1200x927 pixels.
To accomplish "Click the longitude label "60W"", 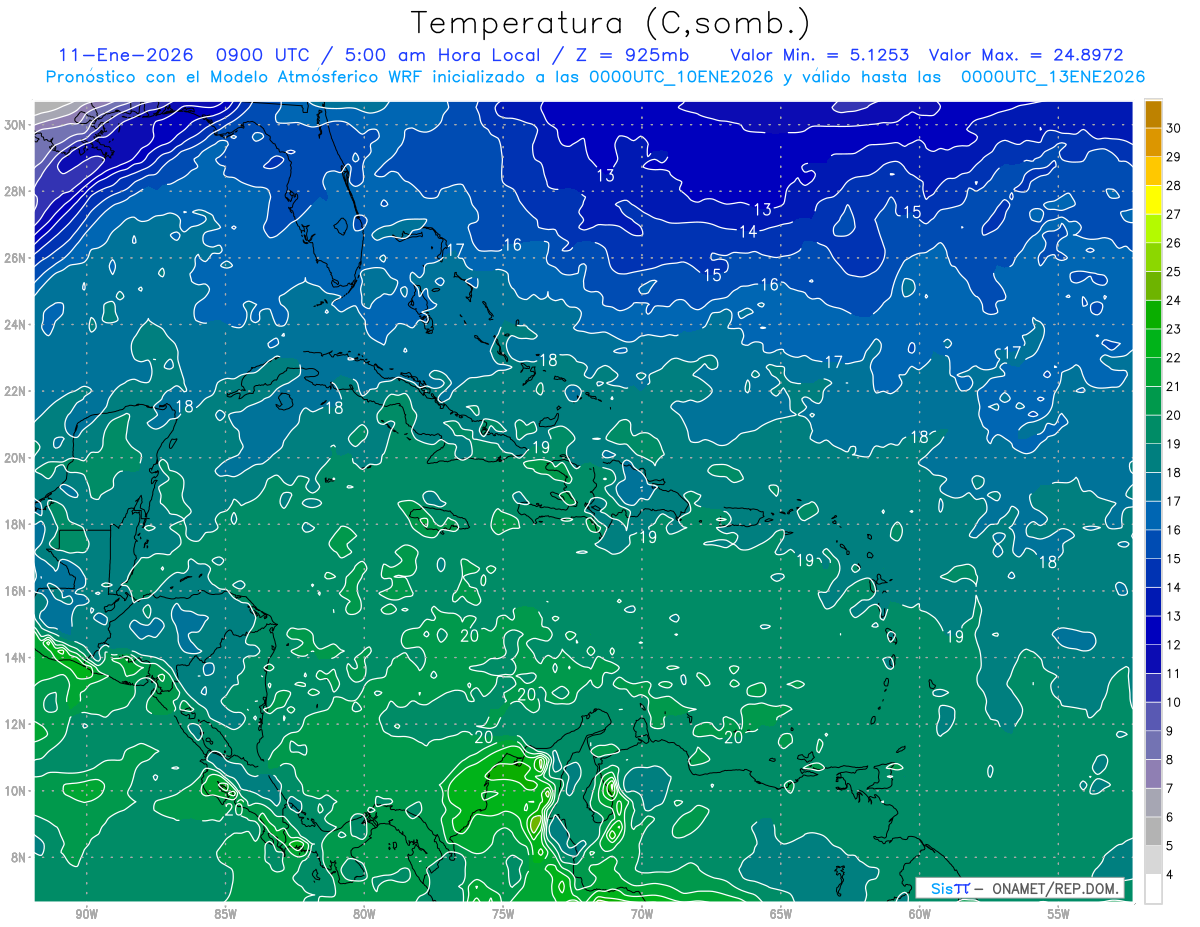I will click(920, 914).
